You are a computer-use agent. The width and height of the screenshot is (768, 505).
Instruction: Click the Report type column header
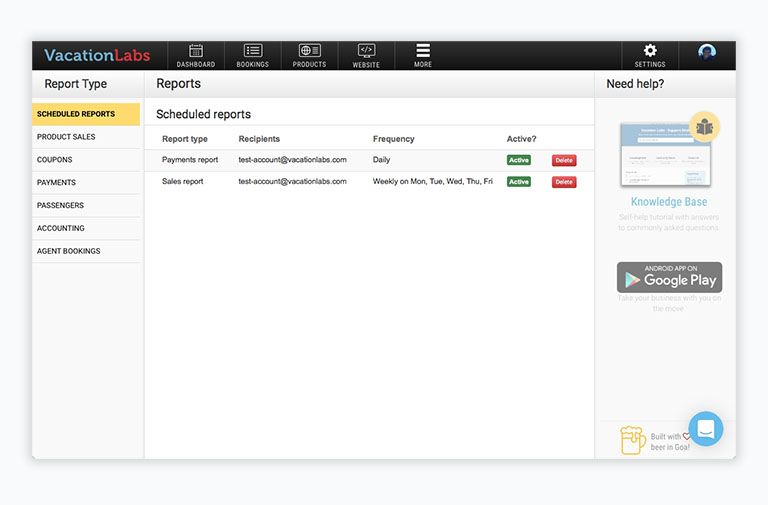(x=185, y=139)
